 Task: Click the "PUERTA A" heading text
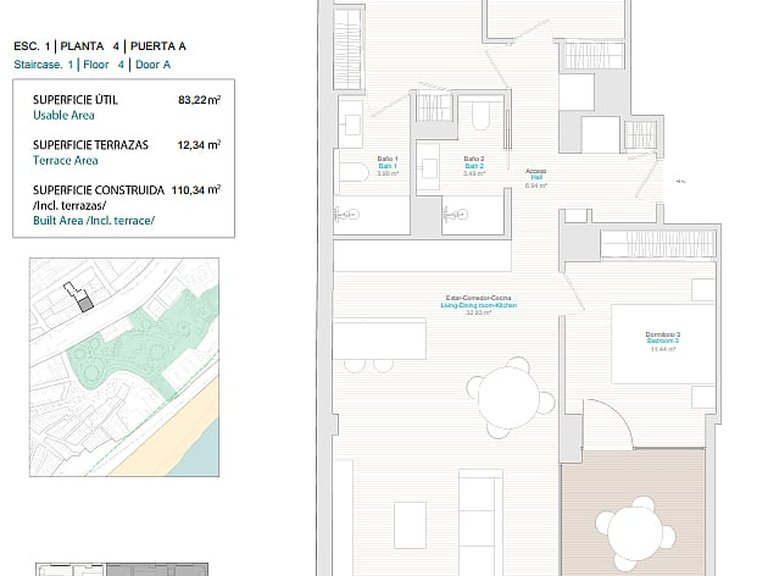[x=158, y=47]
